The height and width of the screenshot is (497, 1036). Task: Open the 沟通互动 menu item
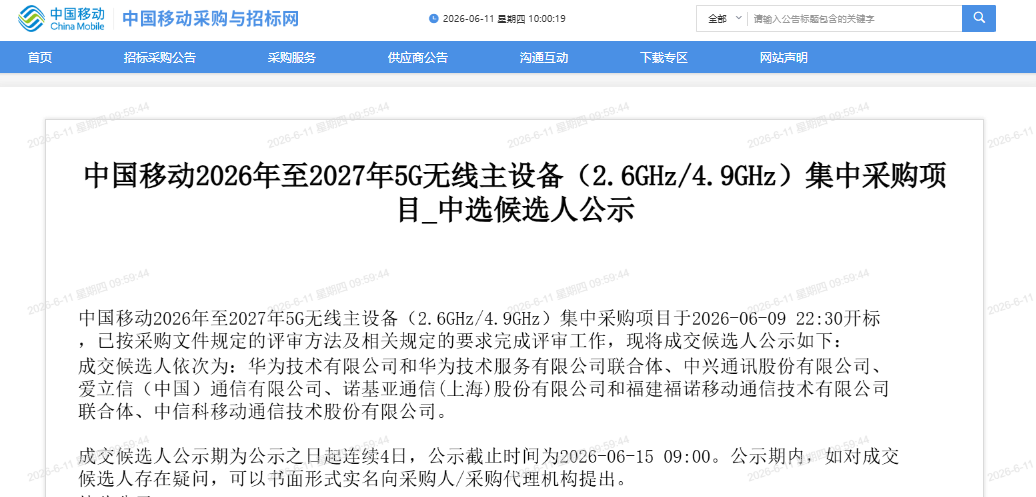click(544, 57)
